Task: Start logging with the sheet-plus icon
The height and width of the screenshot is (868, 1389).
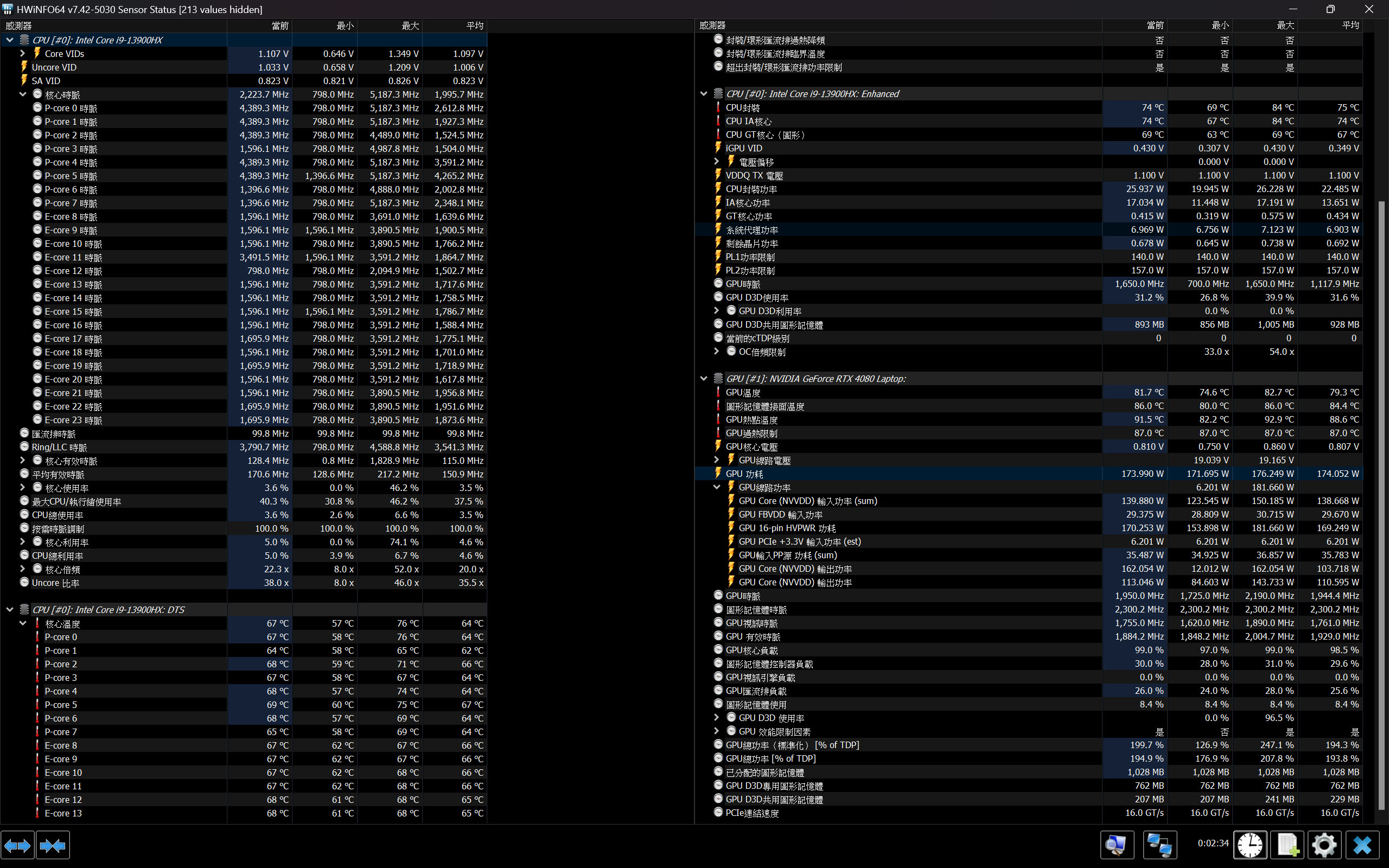Action: click(1287, 845)
